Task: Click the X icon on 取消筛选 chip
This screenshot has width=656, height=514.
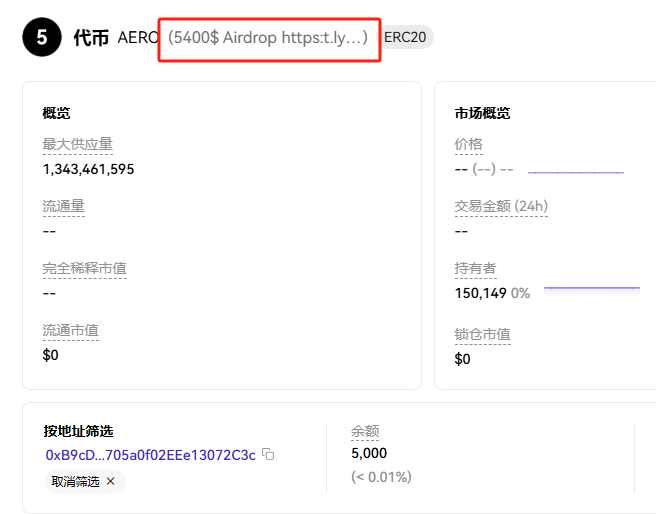Action: click(x=111, y=481)
